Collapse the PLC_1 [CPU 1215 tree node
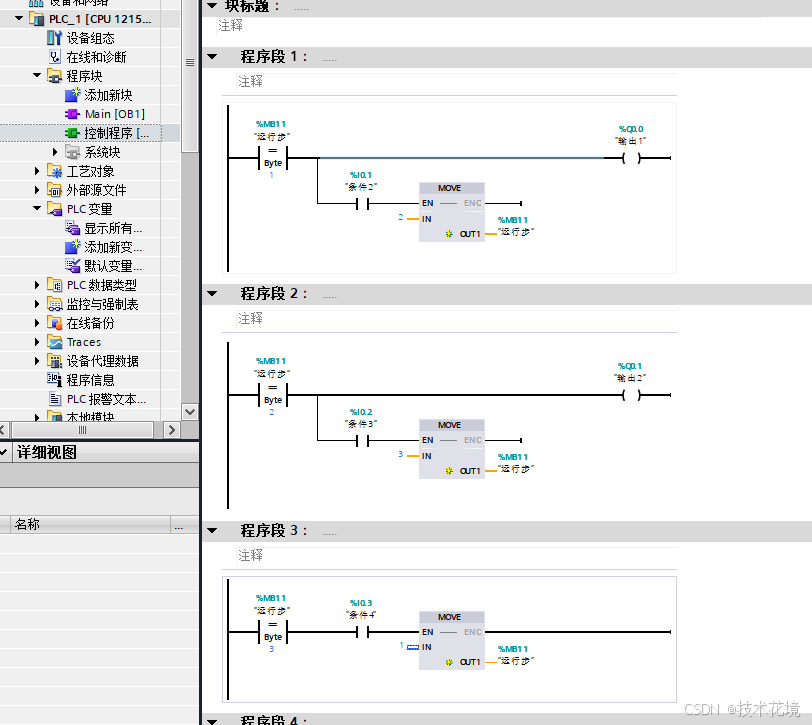This screenshot has width=812, height=725. [x=19, y=19]
